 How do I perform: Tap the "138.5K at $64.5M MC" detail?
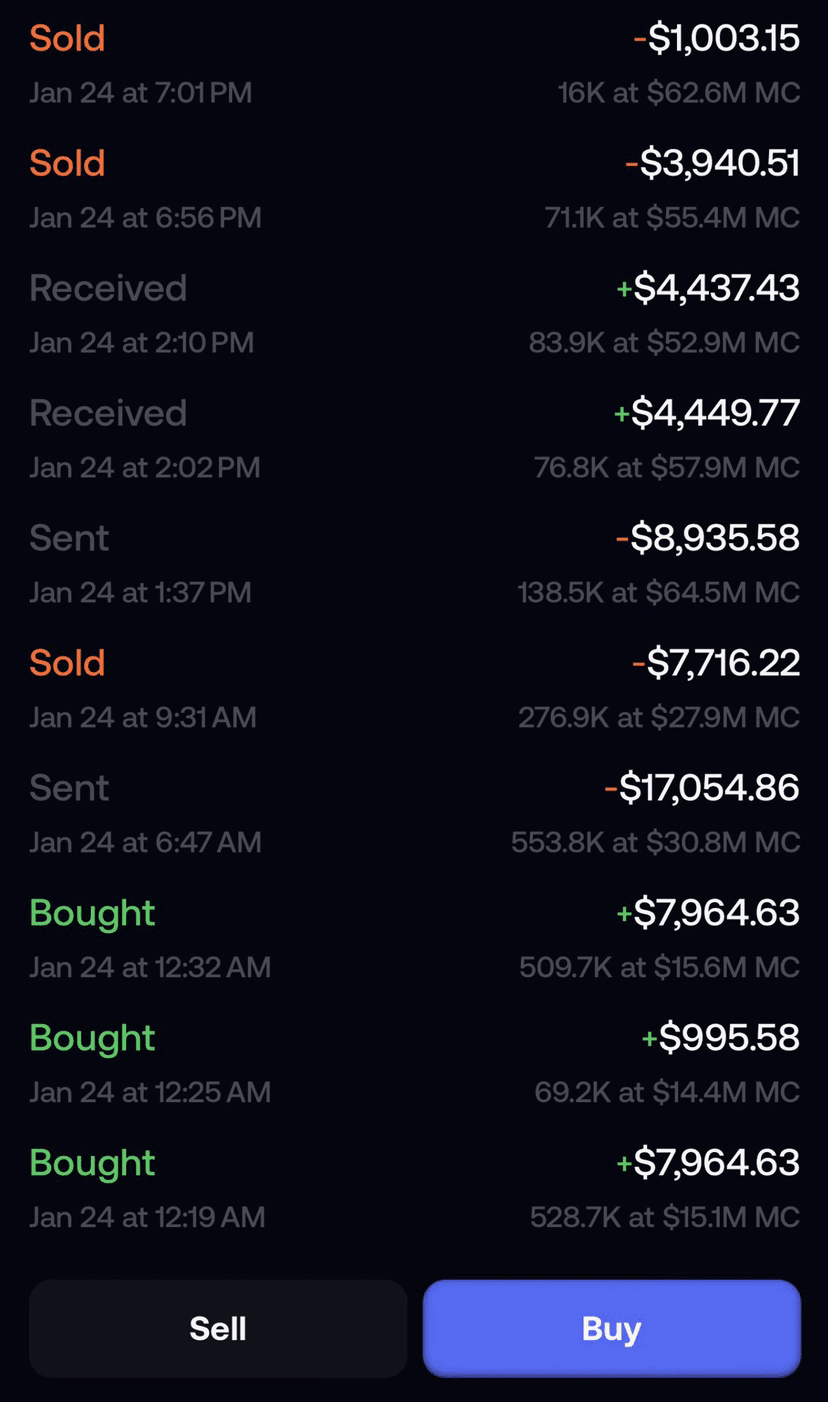[x=658, y=593]
